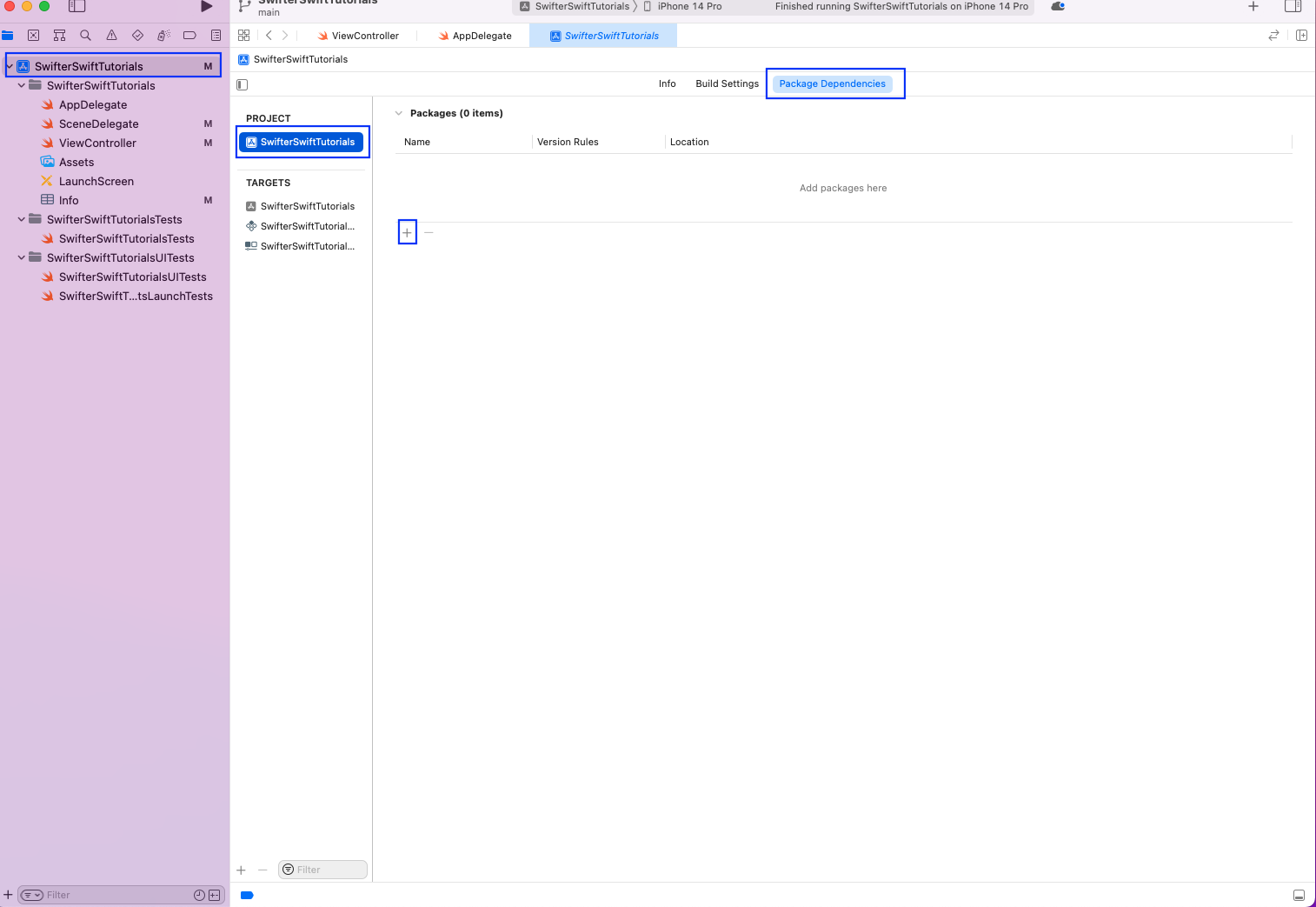Image resolution: width=1316 pixels, height=907 pixels.
Task: Select the Package Dependencies tab
Action: pyautogui.click(x=833, y=83)
